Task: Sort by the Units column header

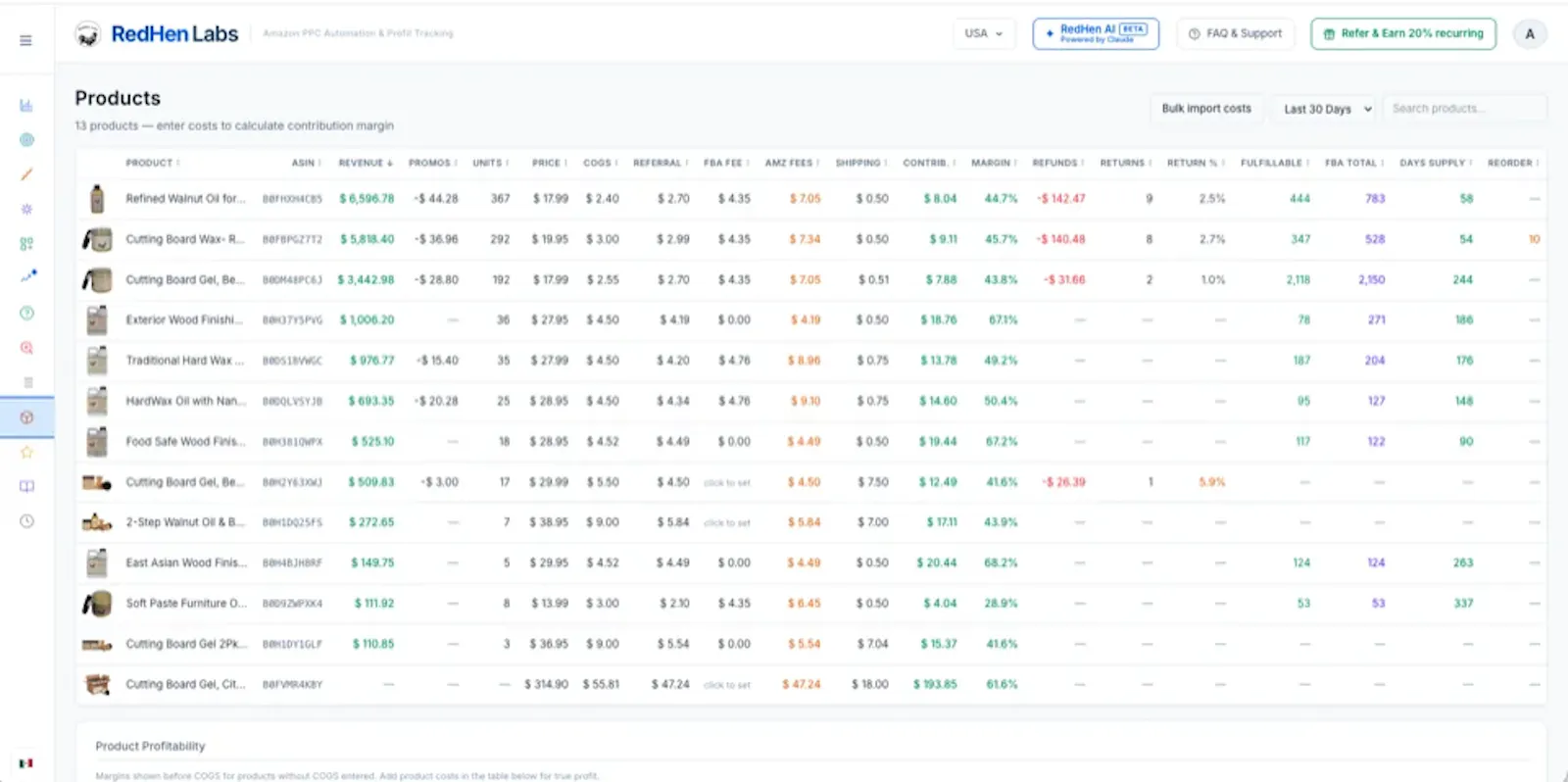Action: click(489, 163)
